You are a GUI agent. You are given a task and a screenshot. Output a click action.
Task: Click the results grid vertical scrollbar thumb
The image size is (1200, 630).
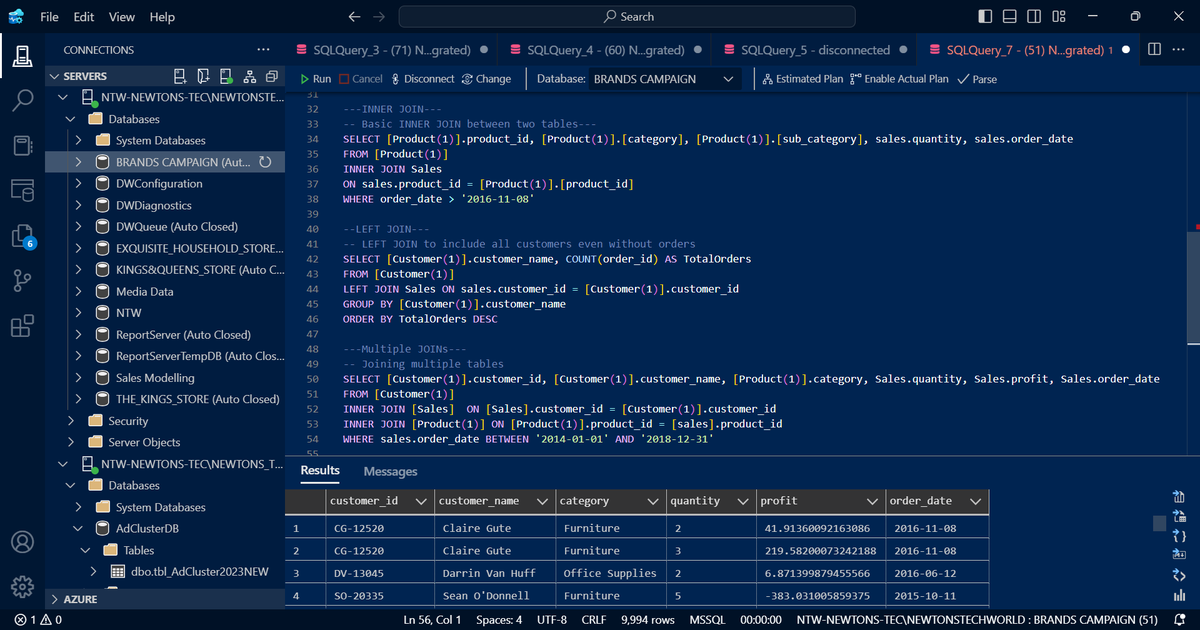(x=1159, y=523)
